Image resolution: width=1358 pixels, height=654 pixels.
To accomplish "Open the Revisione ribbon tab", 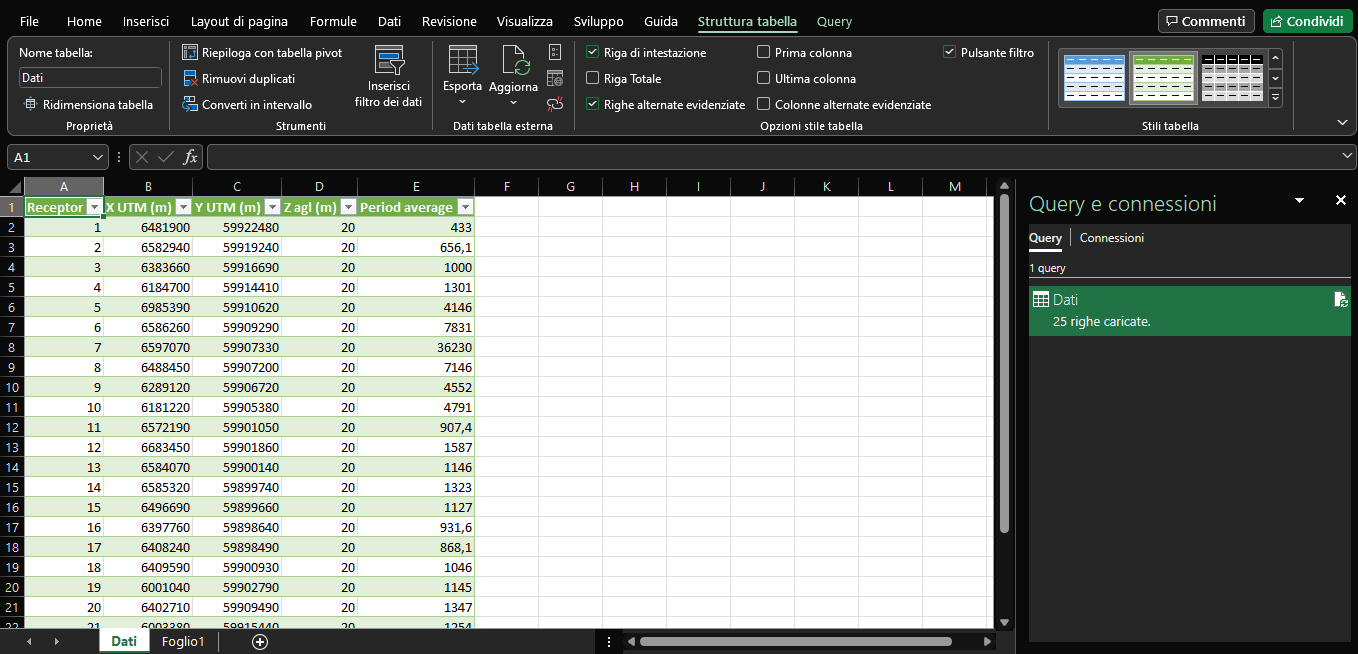I will [449, 21].
